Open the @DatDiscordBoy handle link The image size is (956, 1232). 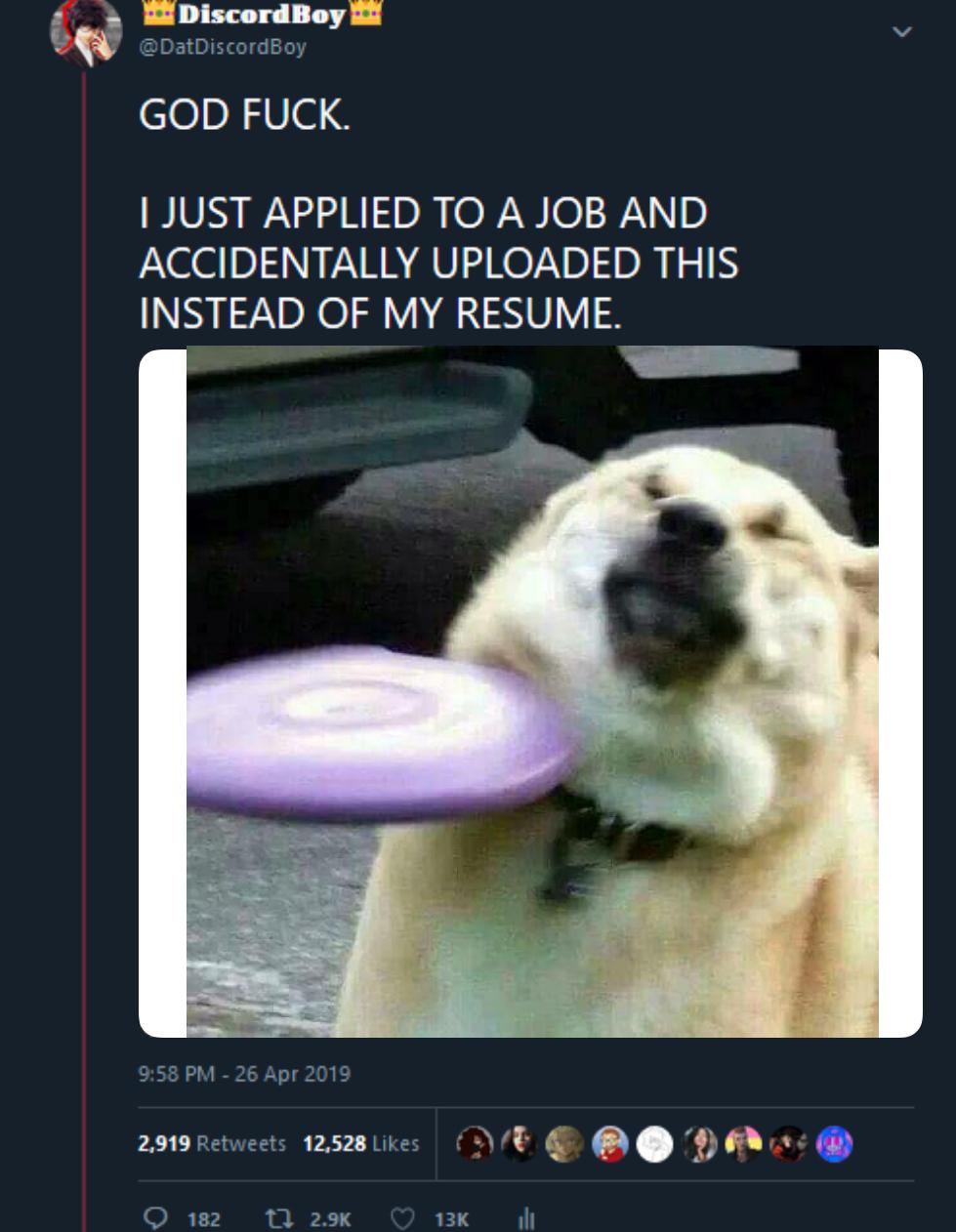point(224,47)
